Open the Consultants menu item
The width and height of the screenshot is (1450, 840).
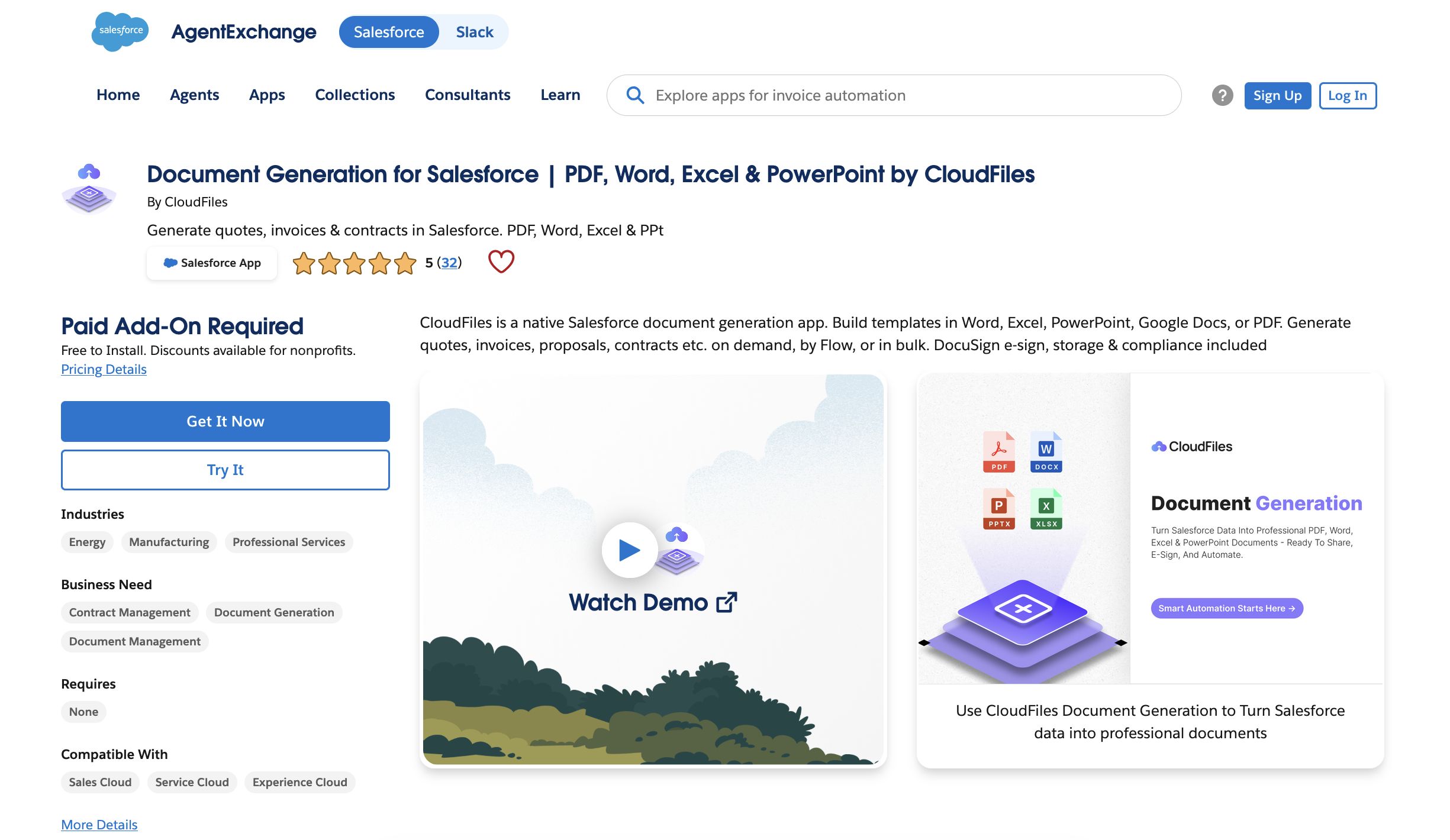pyautogui.click(x=468, y=95)
